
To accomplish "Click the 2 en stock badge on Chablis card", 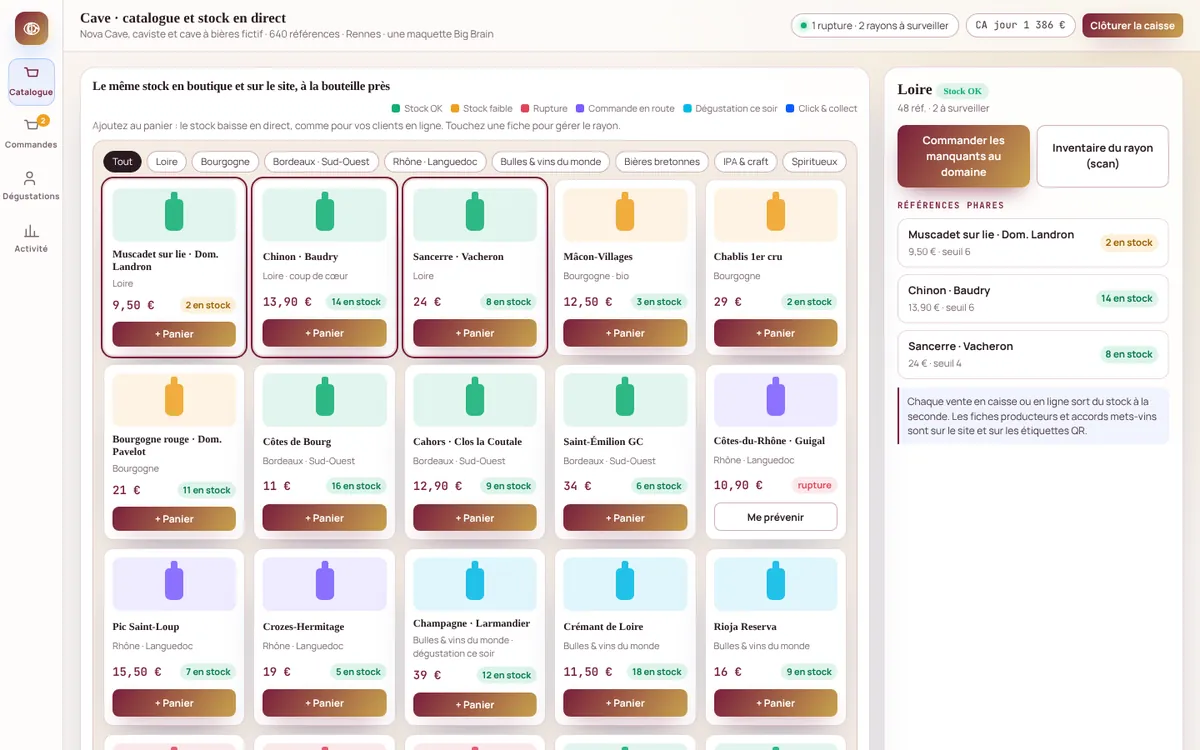I will [809, 302].
